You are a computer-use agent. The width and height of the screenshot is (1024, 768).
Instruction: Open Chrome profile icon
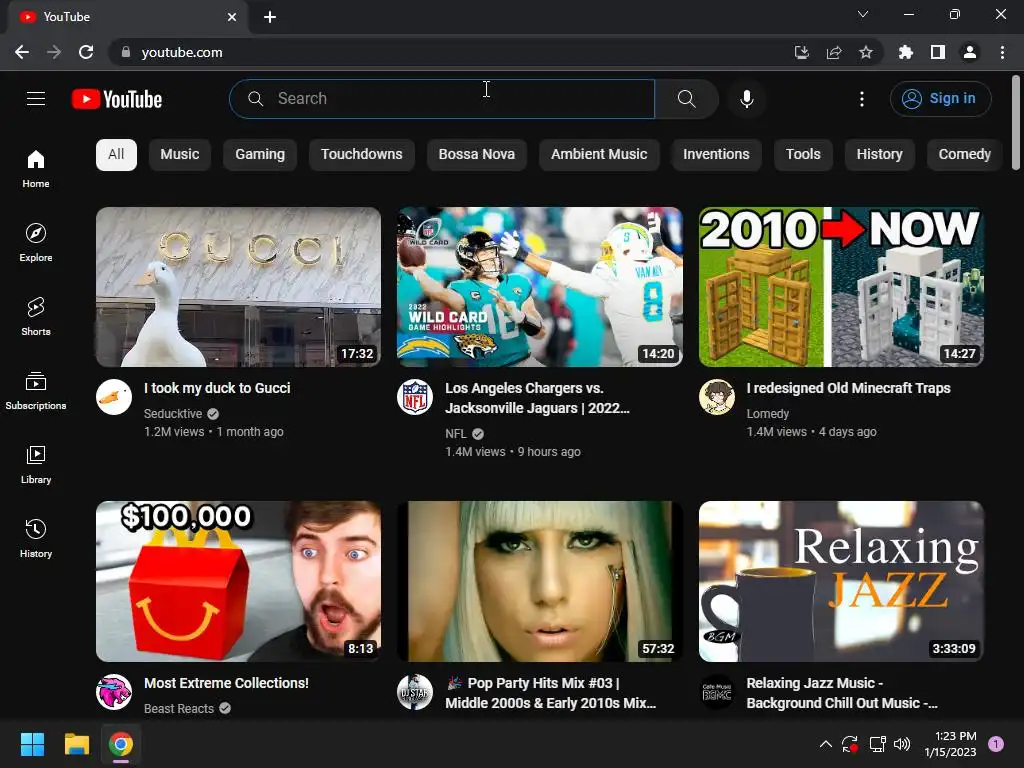(970, 52)
